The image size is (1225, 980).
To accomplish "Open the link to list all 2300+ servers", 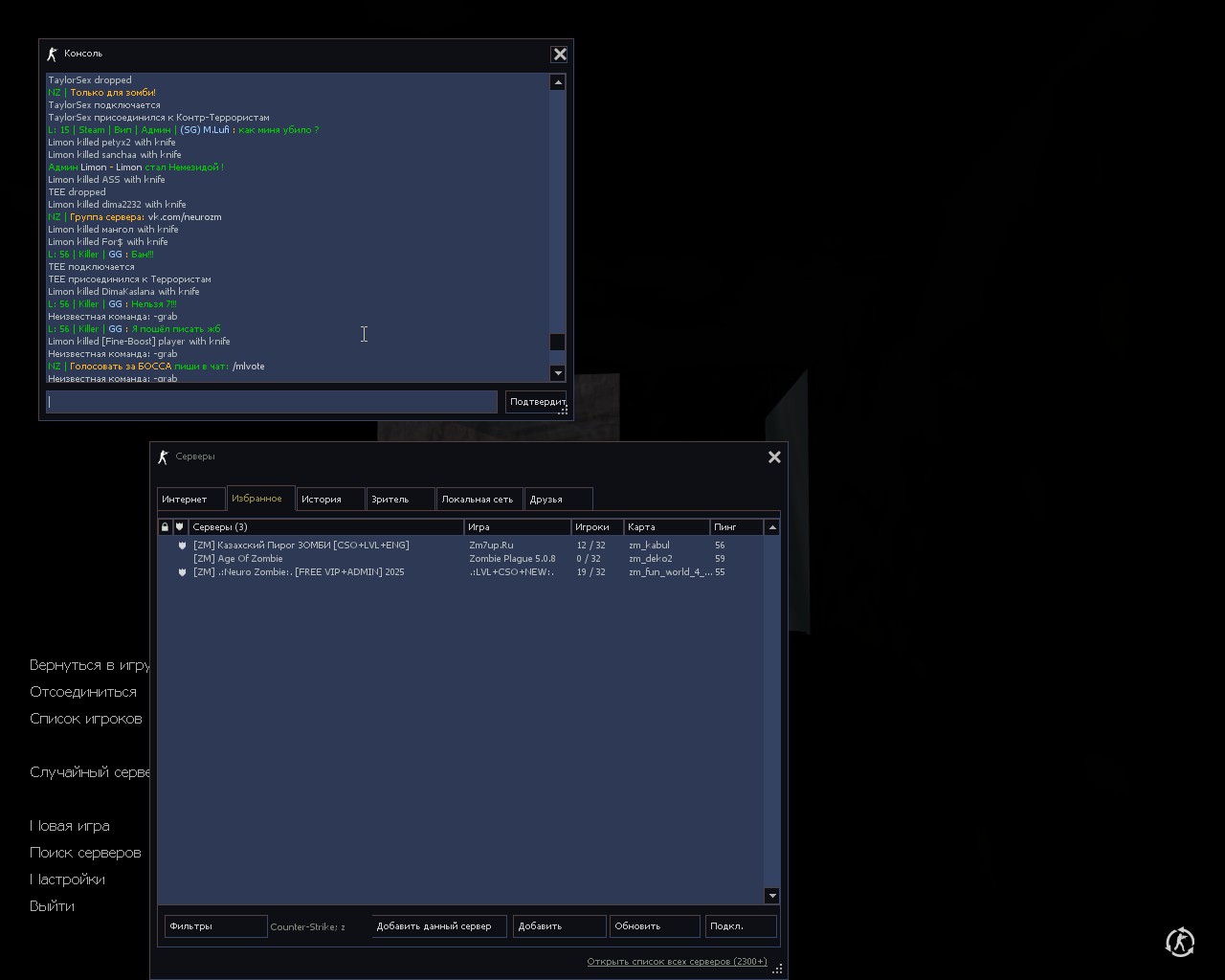I will pos(677,962).
